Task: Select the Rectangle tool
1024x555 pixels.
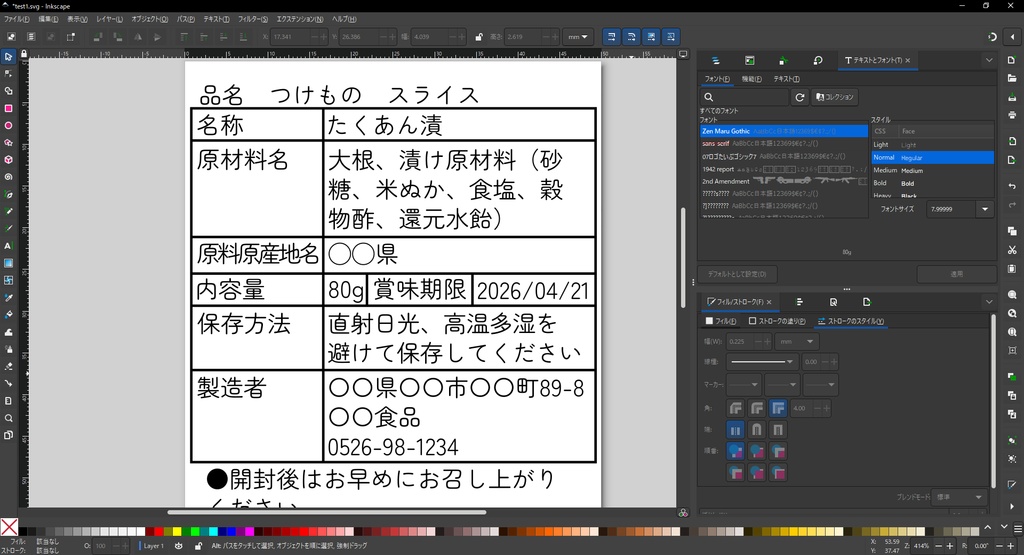Action: click(8, 108)
